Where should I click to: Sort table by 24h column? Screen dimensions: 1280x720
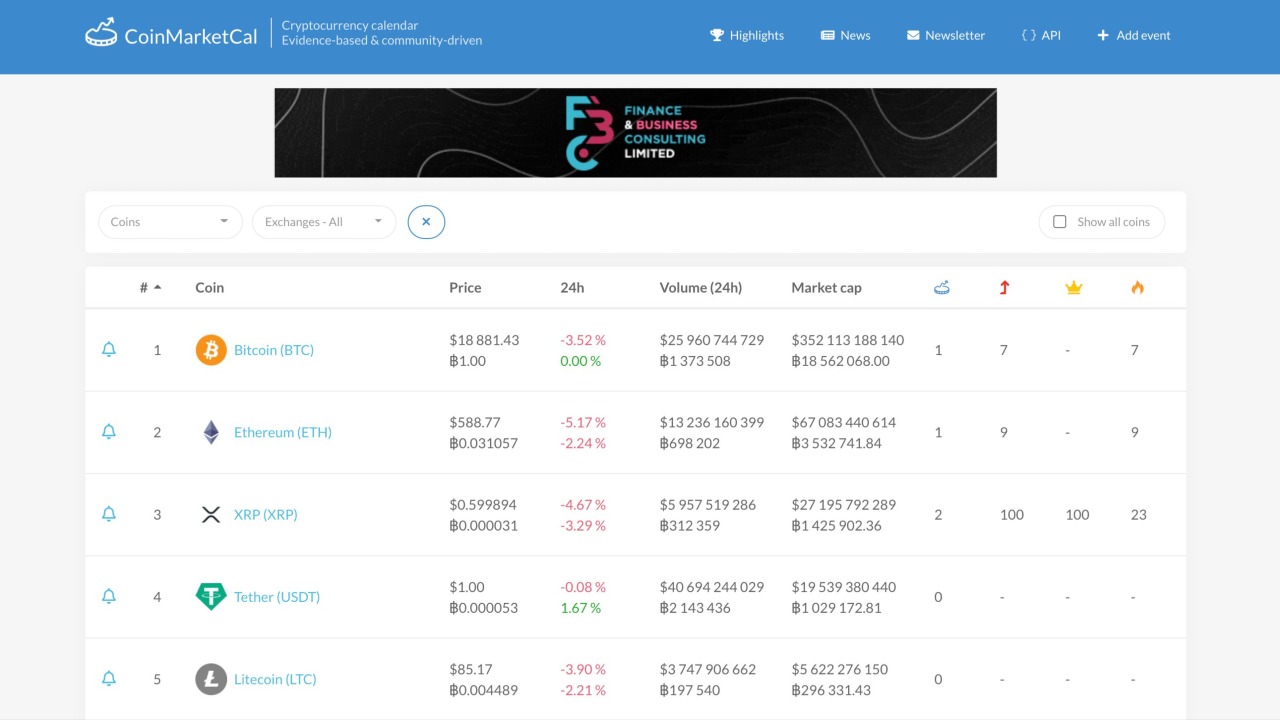[x=572, y=288]
